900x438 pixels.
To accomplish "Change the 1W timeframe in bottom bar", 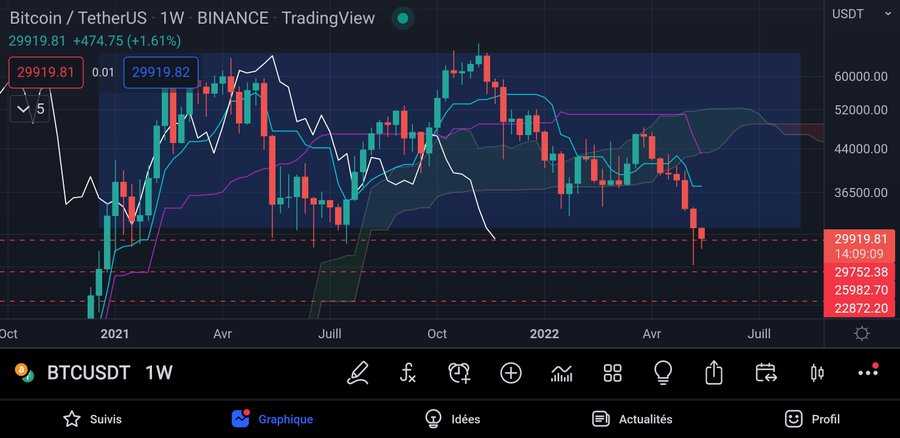I will (x=158, y=373).
